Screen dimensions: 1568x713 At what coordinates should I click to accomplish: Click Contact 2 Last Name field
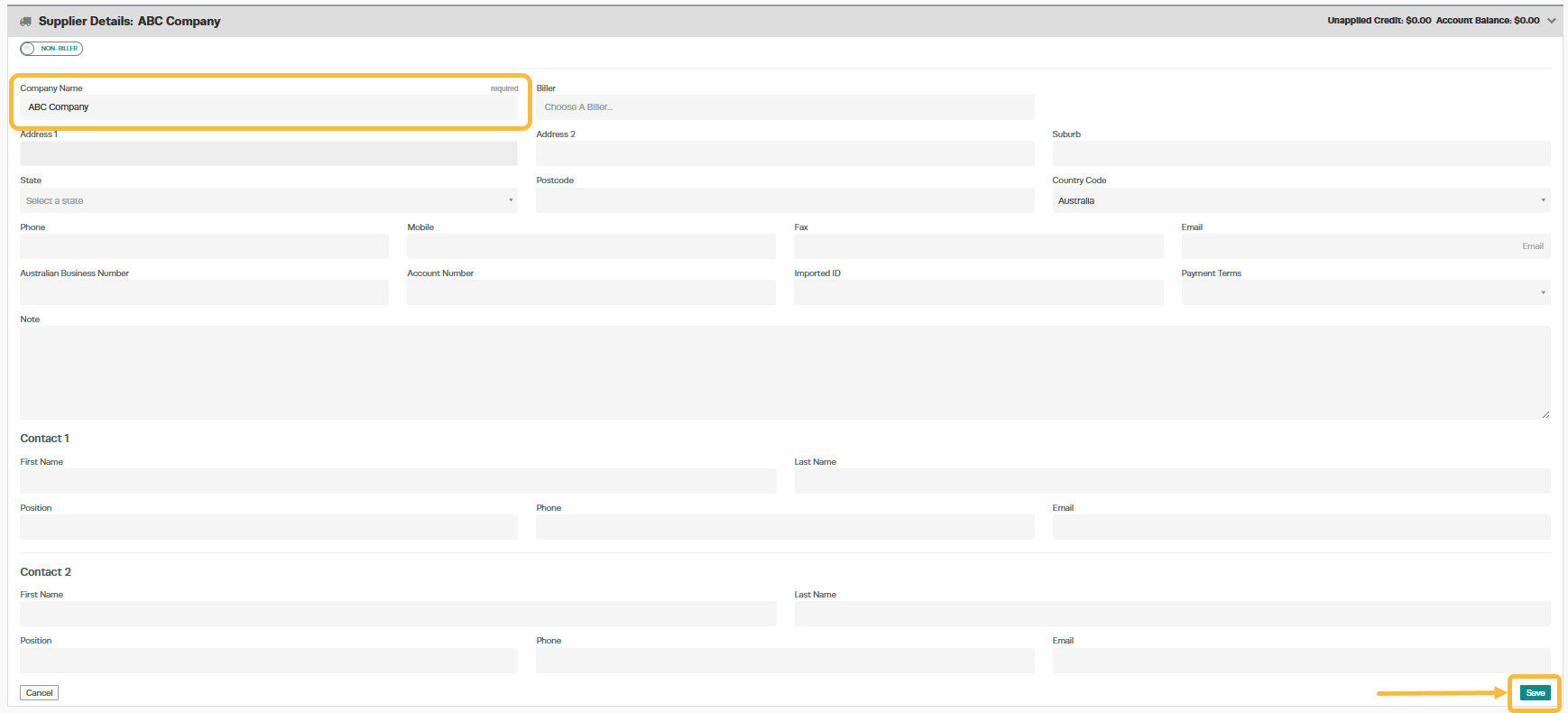click(x=1172, y=614)
